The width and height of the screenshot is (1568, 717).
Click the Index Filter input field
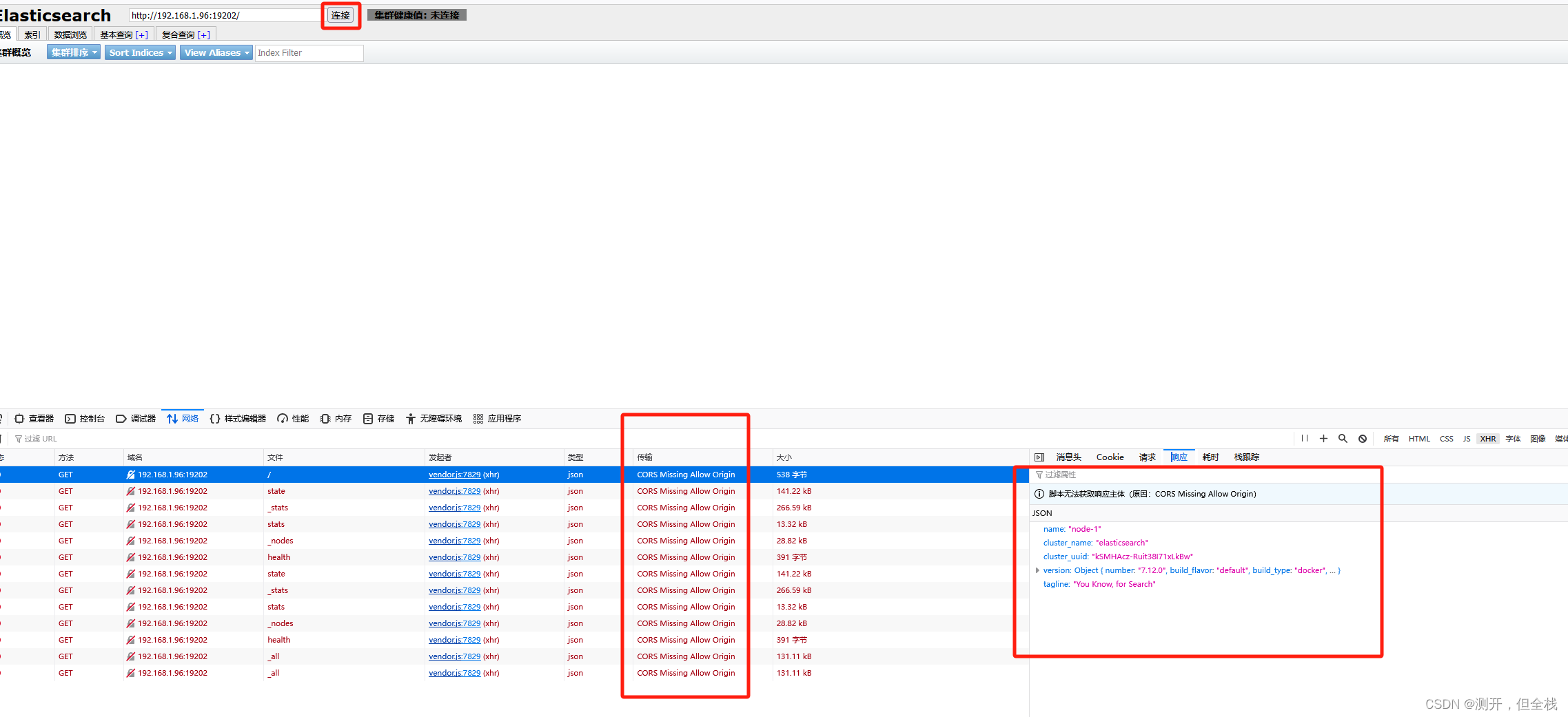[x=309, y=52]
